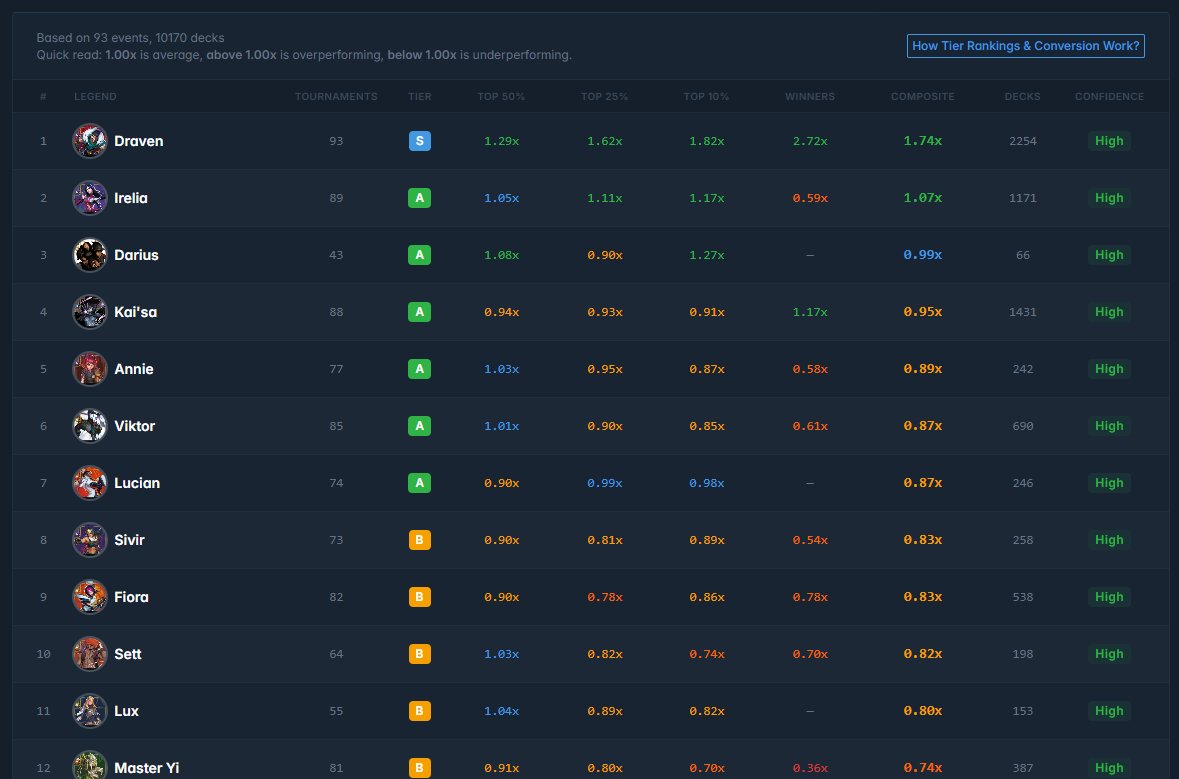Sort by the Decks column header

pyautogui.click(x=1023, y=96)
